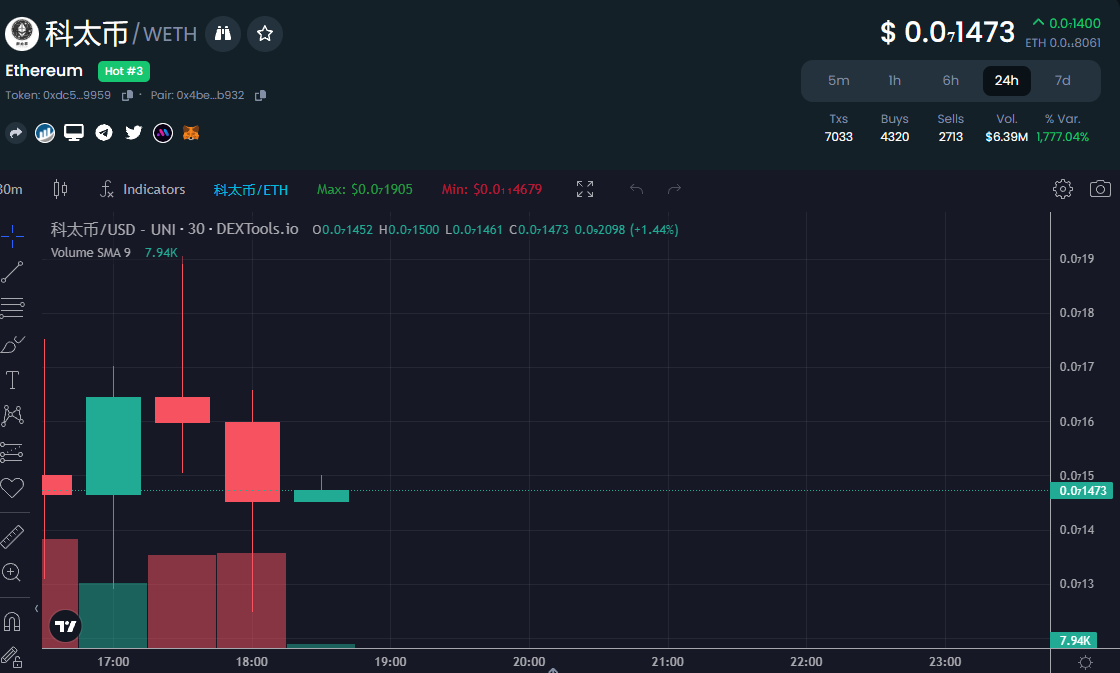
Task: Switch chart to 科太币/ETH pricing
Action: tap(251, 189)
